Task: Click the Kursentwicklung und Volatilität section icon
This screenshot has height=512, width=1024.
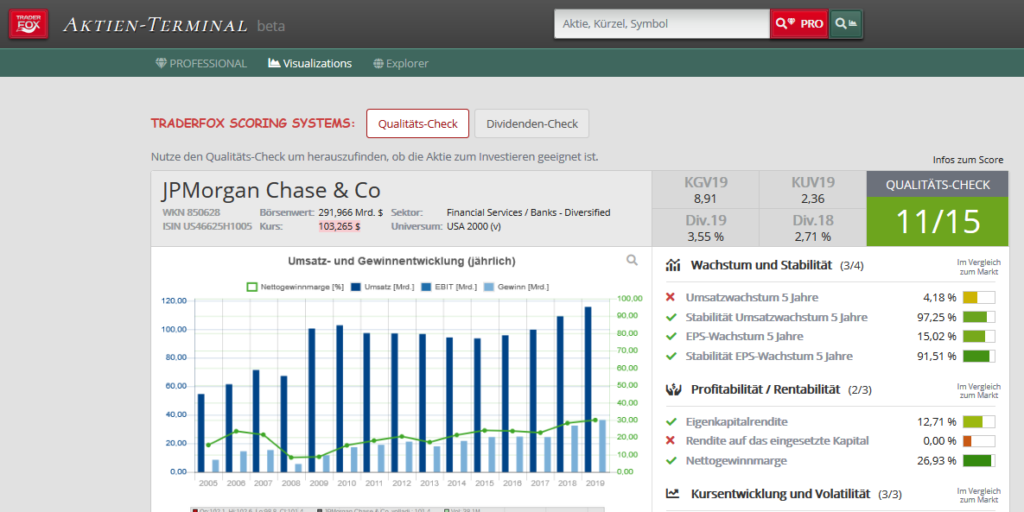Action: 673,494
